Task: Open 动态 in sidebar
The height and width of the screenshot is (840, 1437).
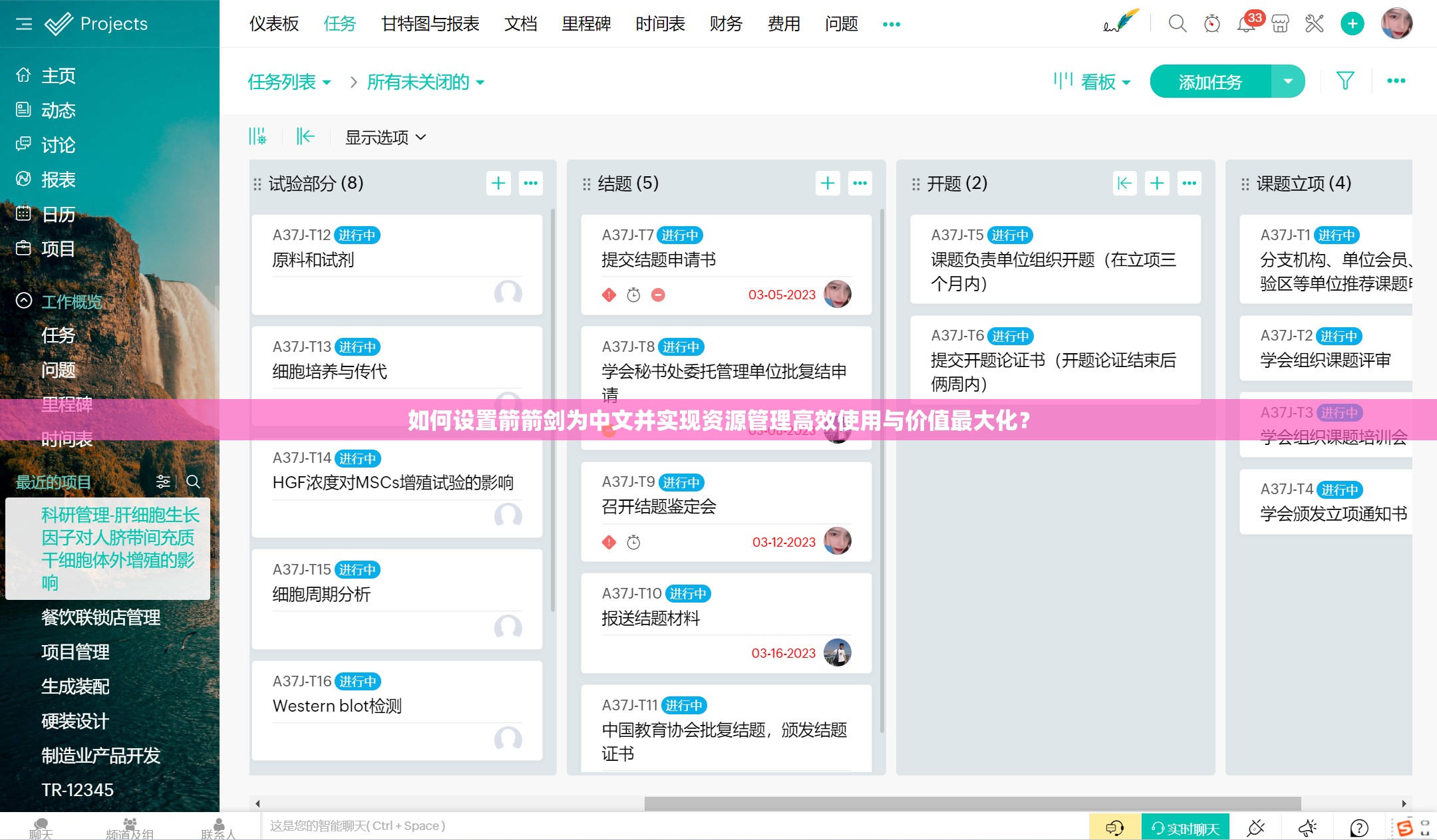Action: point(59,110)
